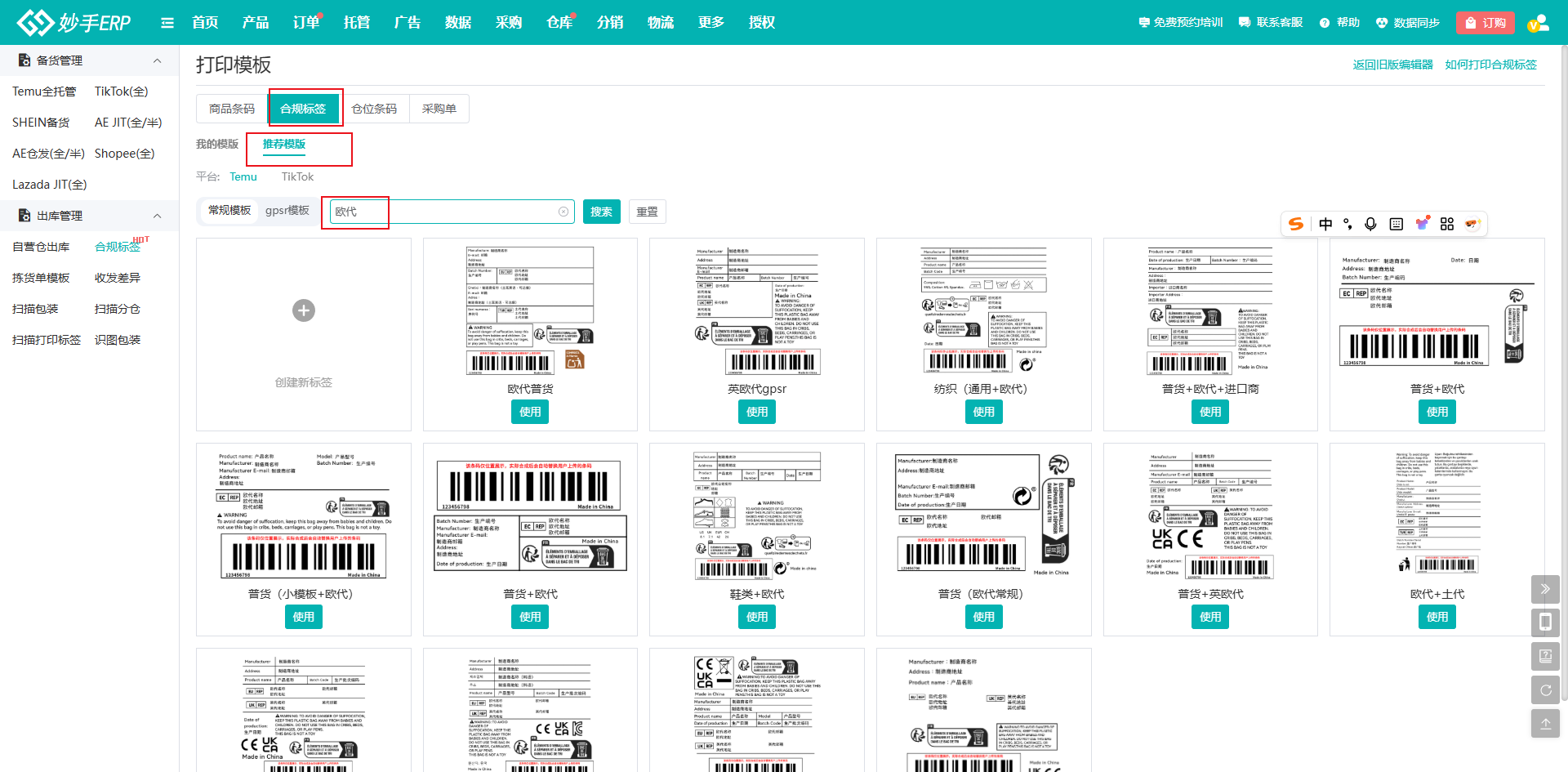1568x772 pixels.
Task: Click the clear icon in the search field
Action: pyautogui.click(x=563, y=212)
